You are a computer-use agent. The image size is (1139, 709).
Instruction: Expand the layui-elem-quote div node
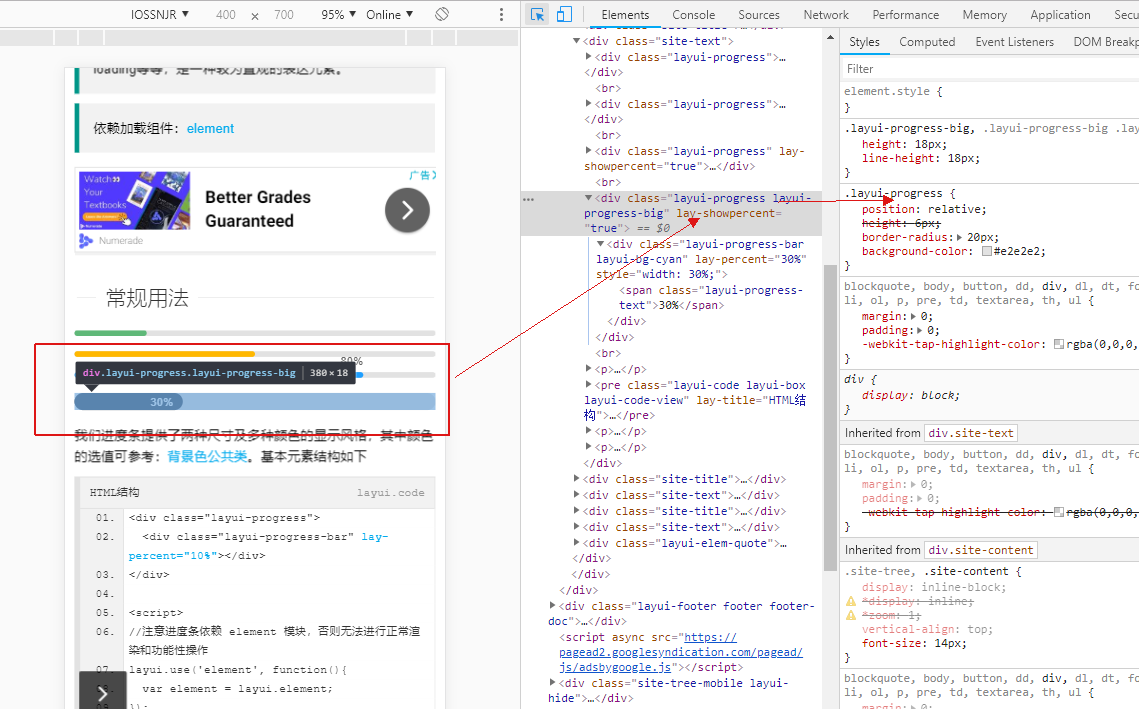click(576, 543)
